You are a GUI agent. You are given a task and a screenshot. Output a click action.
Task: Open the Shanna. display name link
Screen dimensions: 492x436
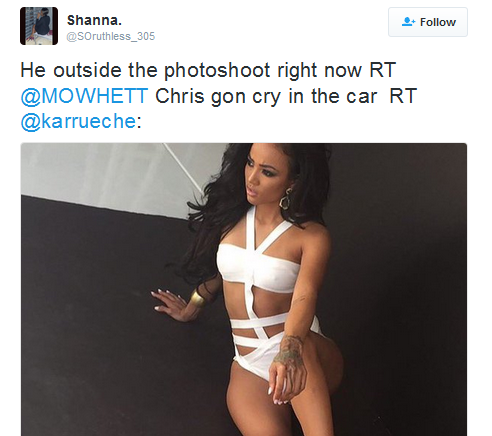[x=94, y=20]
